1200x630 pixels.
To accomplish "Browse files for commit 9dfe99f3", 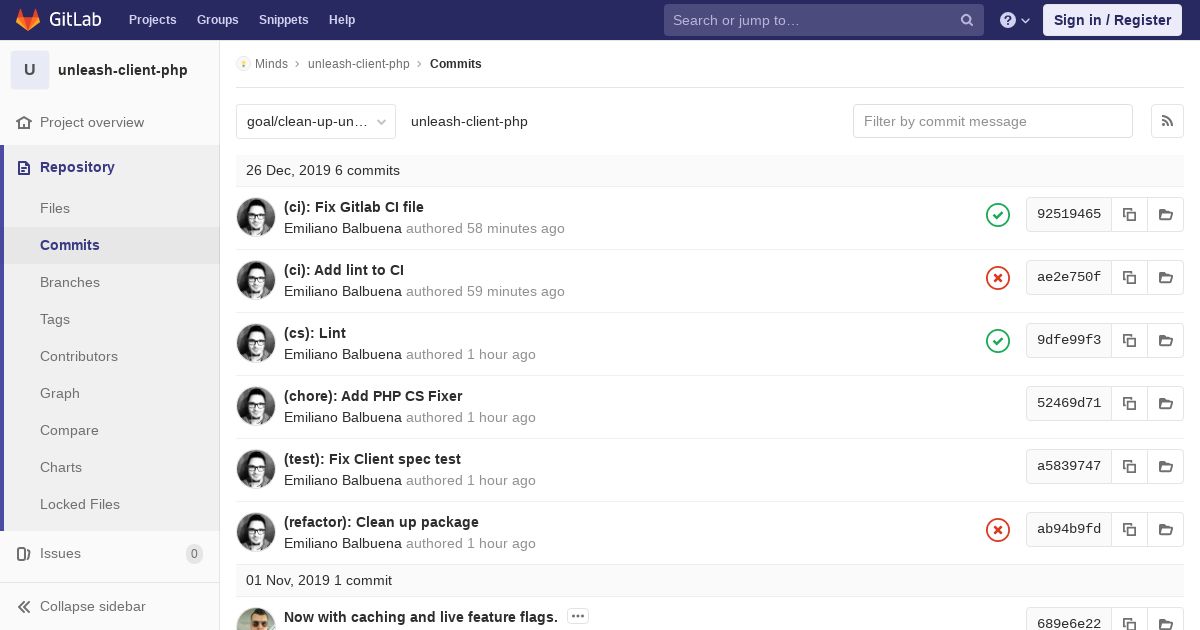I will point(1166,340).
